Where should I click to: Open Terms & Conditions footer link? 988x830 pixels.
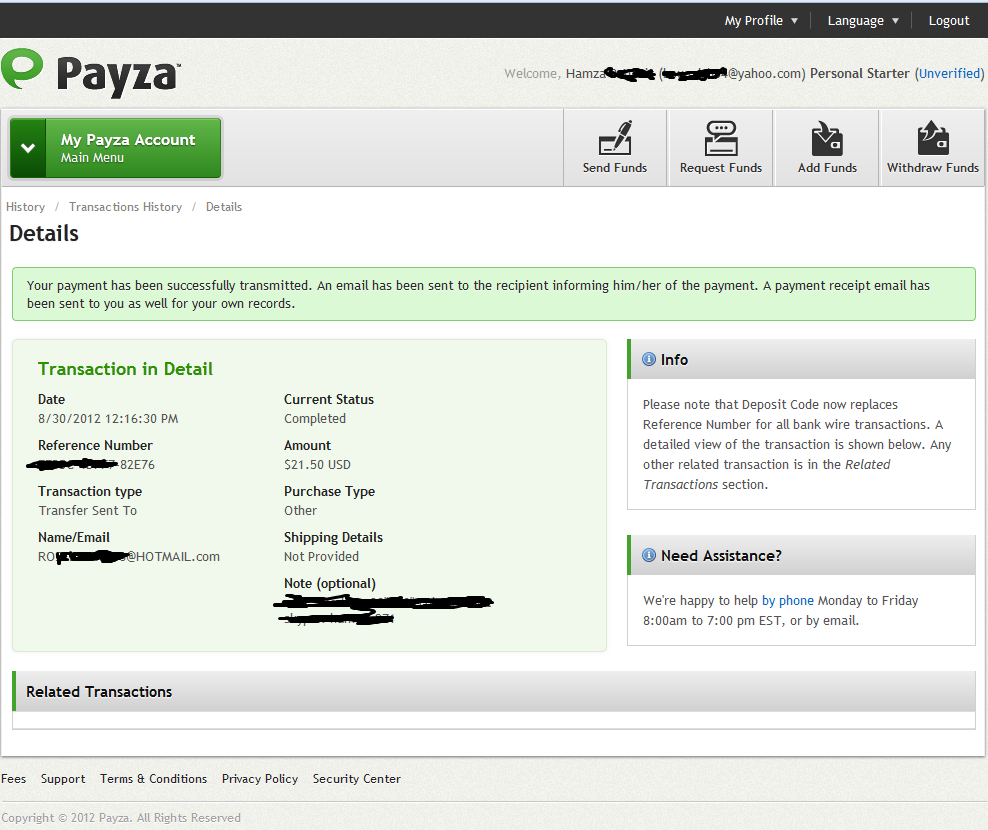click(153, 778)
